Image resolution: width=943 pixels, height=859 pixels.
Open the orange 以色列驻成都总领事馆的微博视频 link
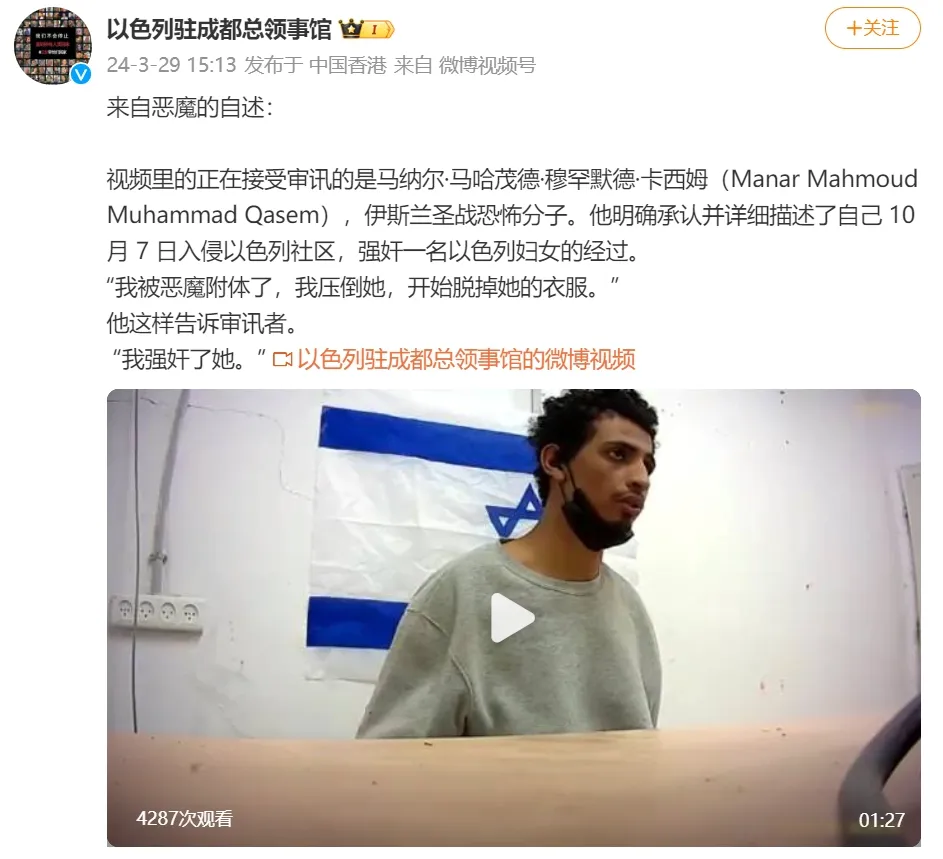(466, 359)
